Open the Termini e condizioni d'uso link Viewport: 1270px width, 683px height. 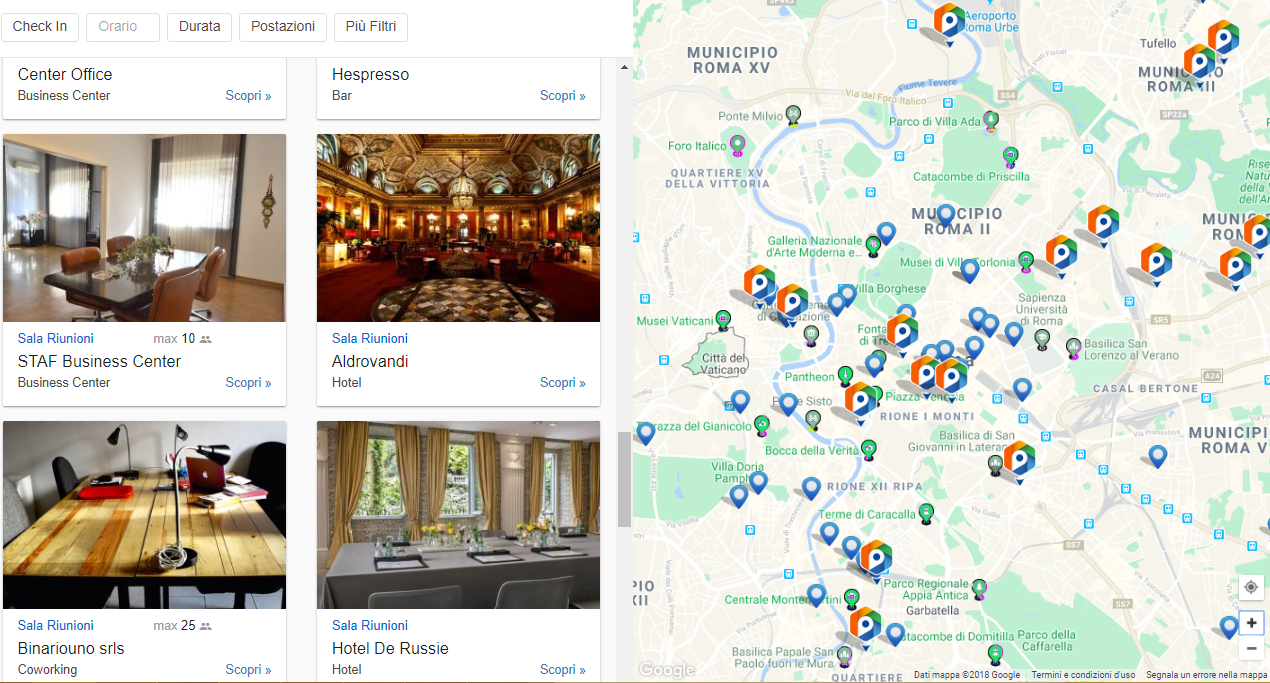tap(1083, 675)
